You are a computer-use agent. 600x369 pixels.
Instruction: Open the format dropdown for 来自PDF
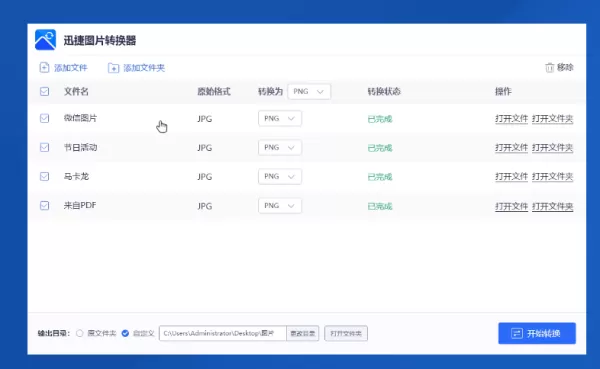click(280, 206)
